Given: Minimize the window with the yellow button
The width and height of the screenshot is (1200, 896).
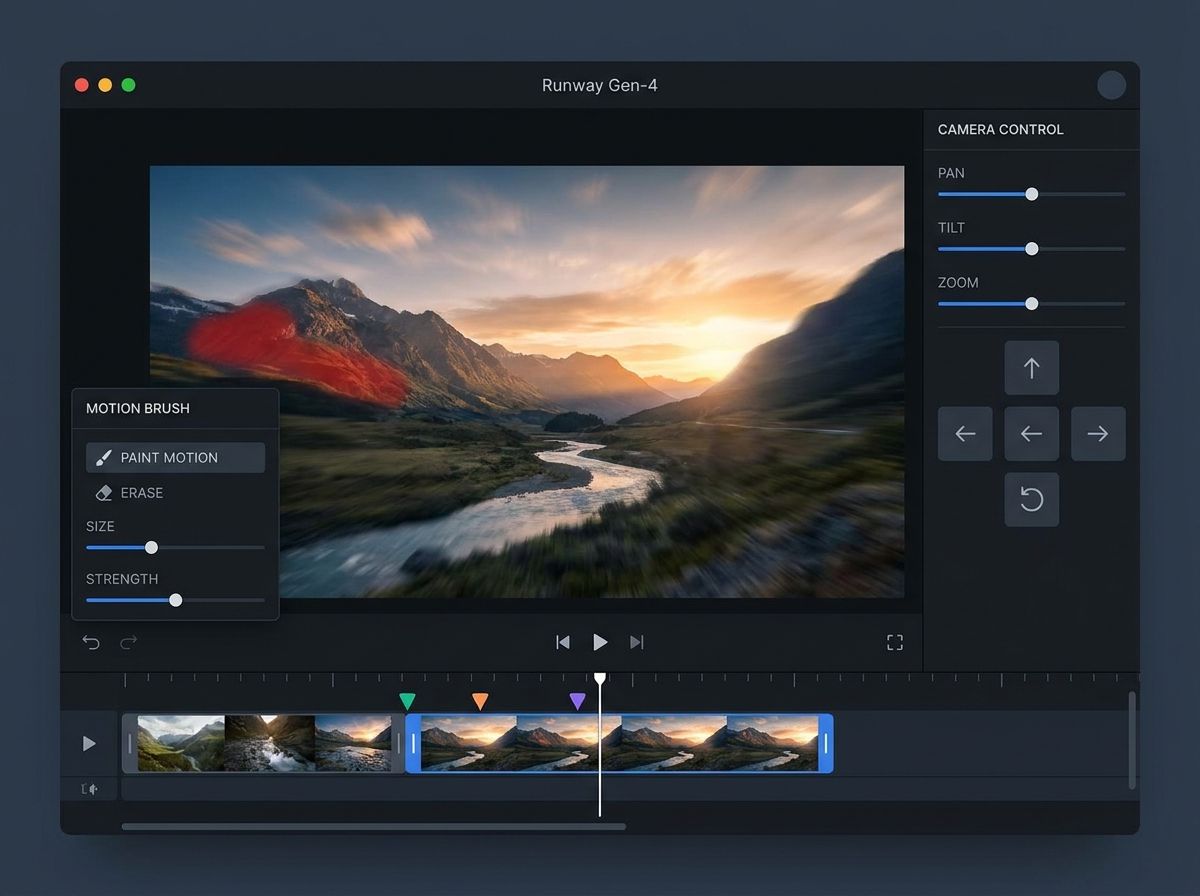Looking at the screenshot, I should point(105,85).
